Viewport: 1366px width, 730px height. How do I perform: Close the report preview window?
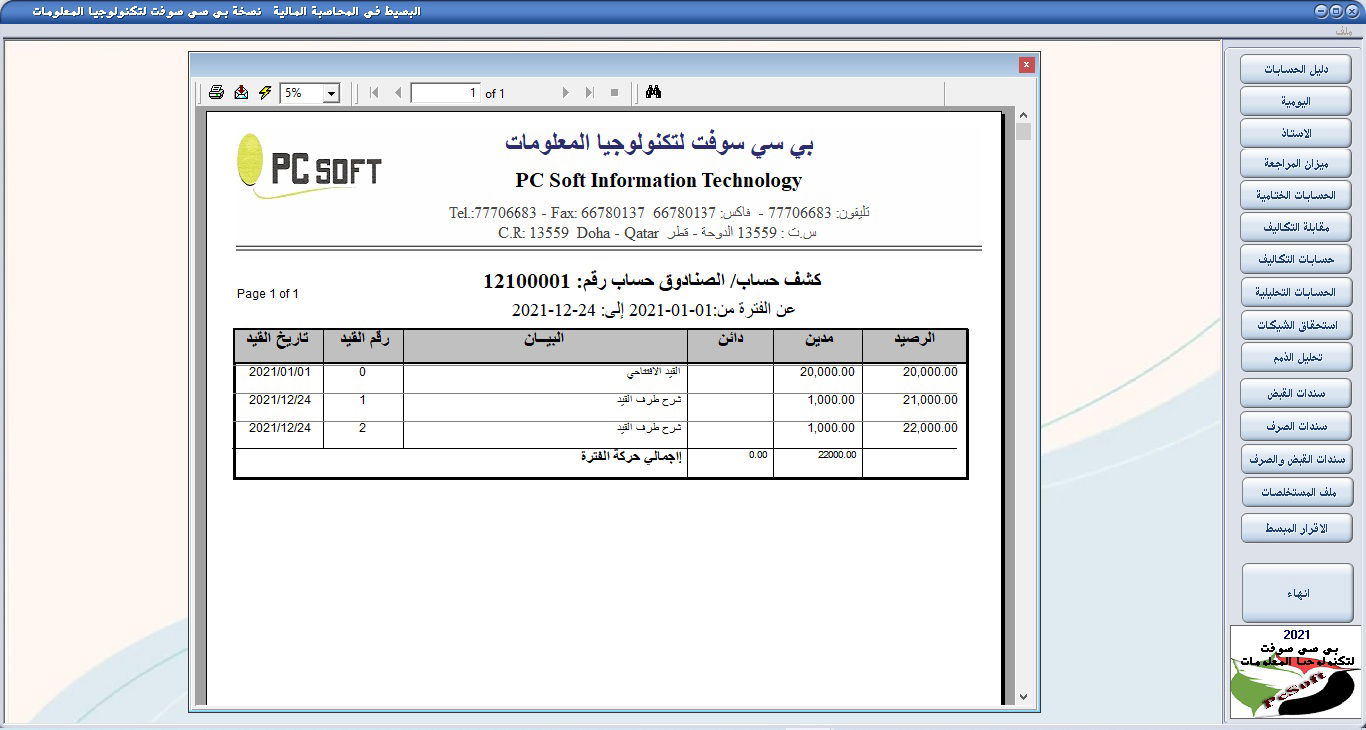coord(1026,65)
